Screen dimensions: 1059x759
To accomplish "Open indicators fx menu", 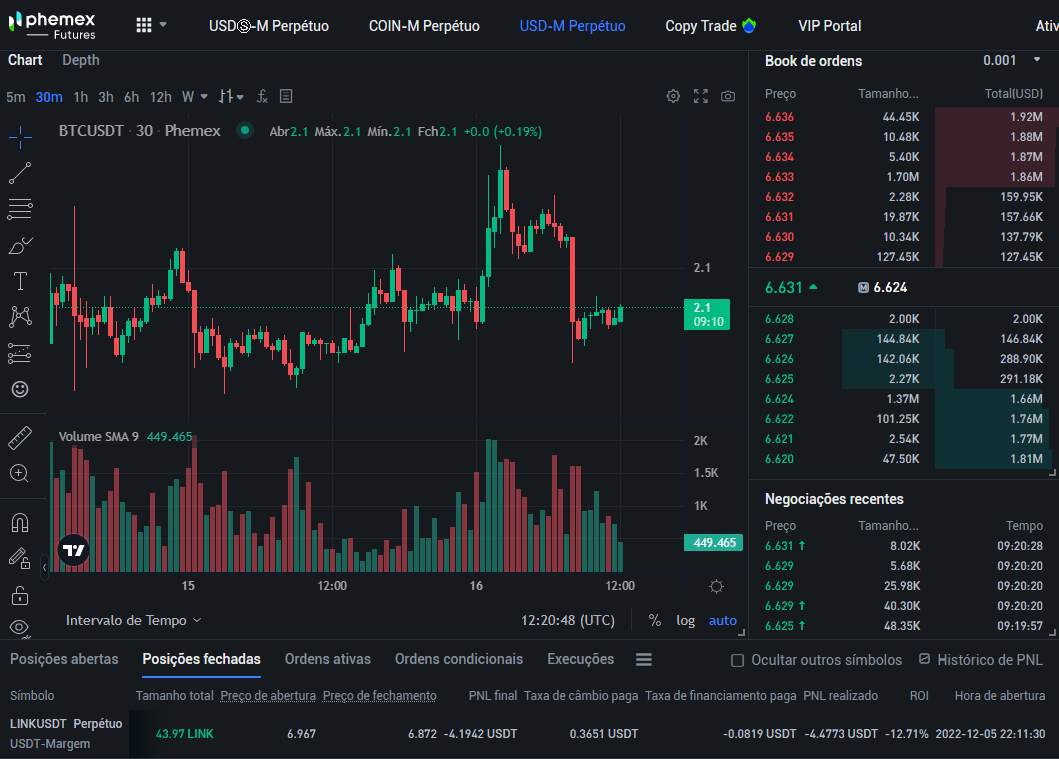I will point(262,97).
